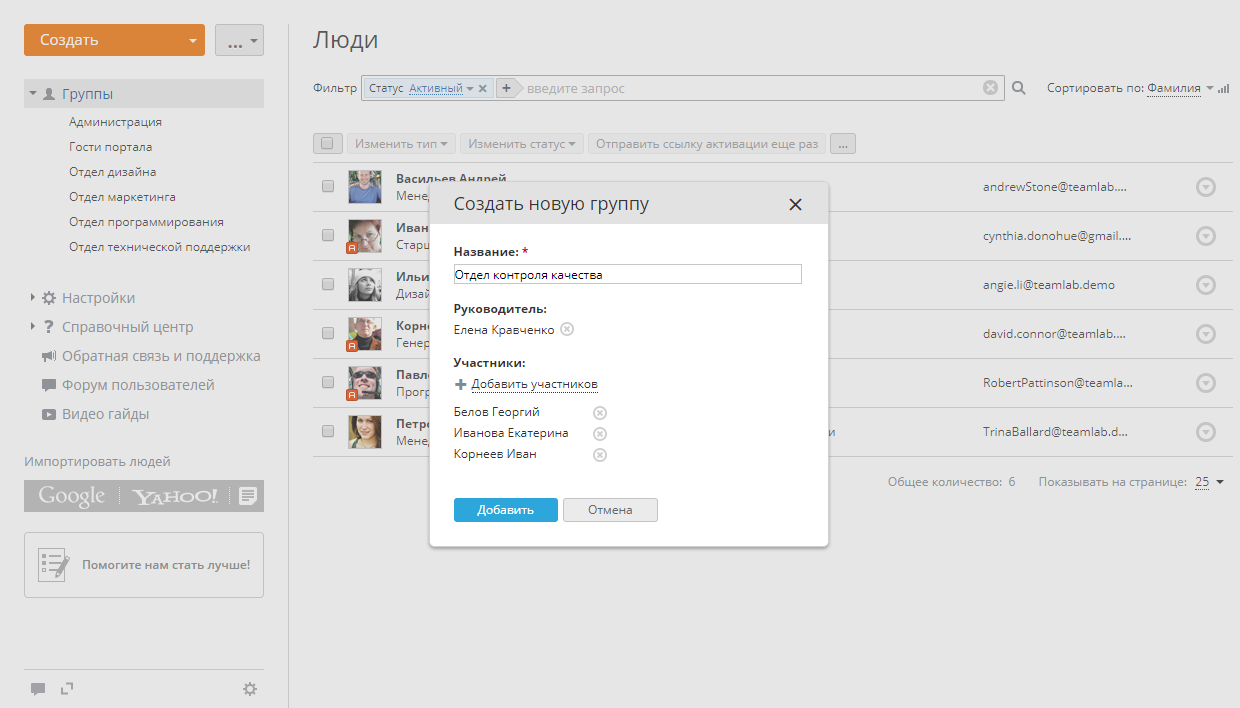Clear the filter with the x icon
Viewport: 1240px width, 708px height.
(x=990, y=88)
